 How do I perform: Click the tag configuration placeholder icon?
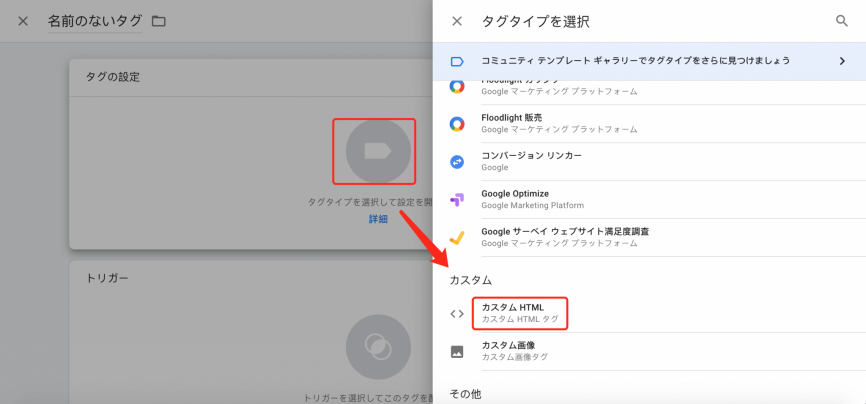click(378, 151)
